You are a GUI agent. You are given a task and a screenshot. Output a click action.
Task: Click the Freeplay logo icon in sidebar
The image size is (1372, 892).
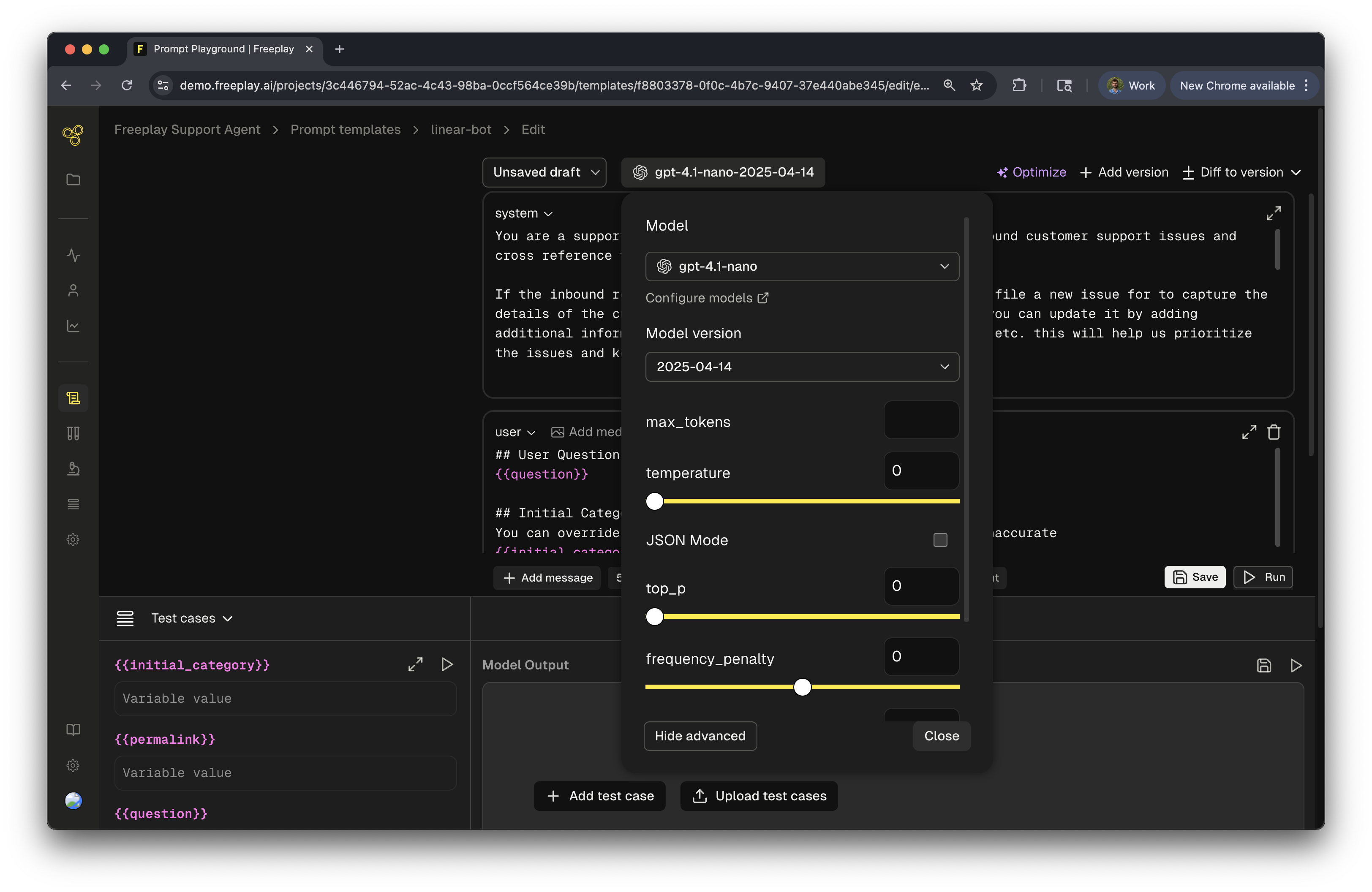[x=73, y=136]
